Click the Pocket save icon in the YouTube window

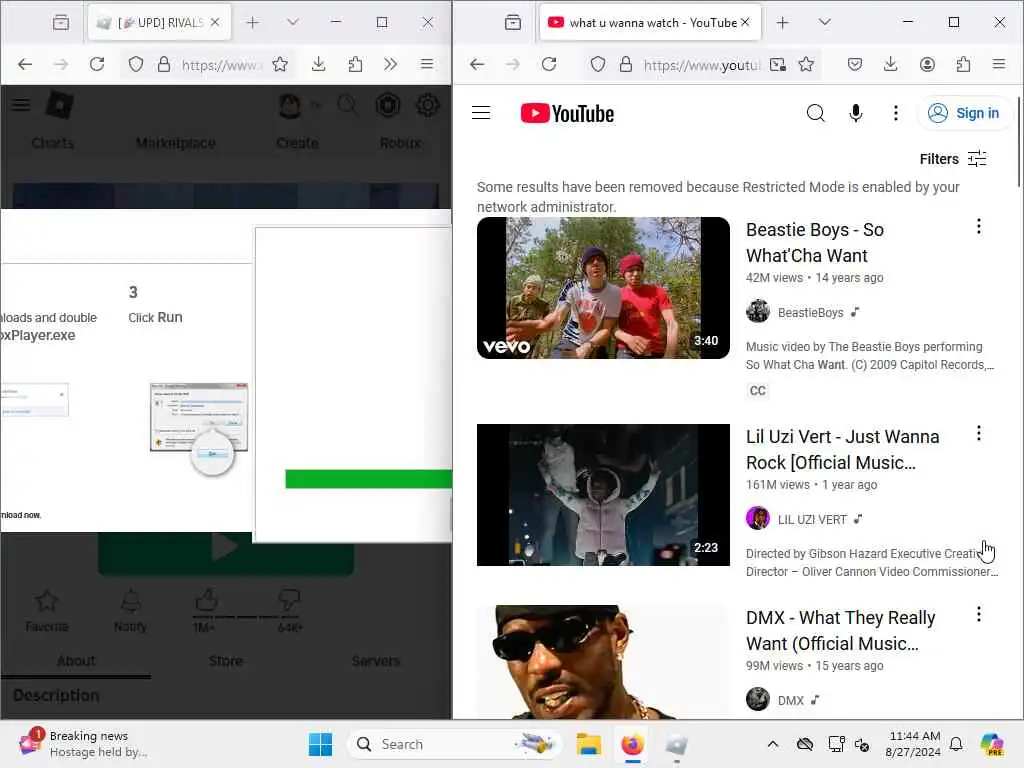(855, 64)
